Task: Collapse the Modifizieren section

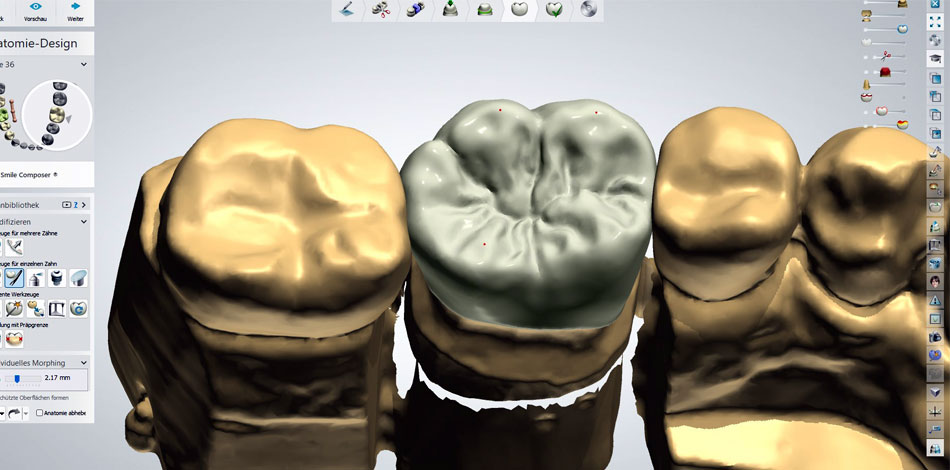Action: (84, 221)
